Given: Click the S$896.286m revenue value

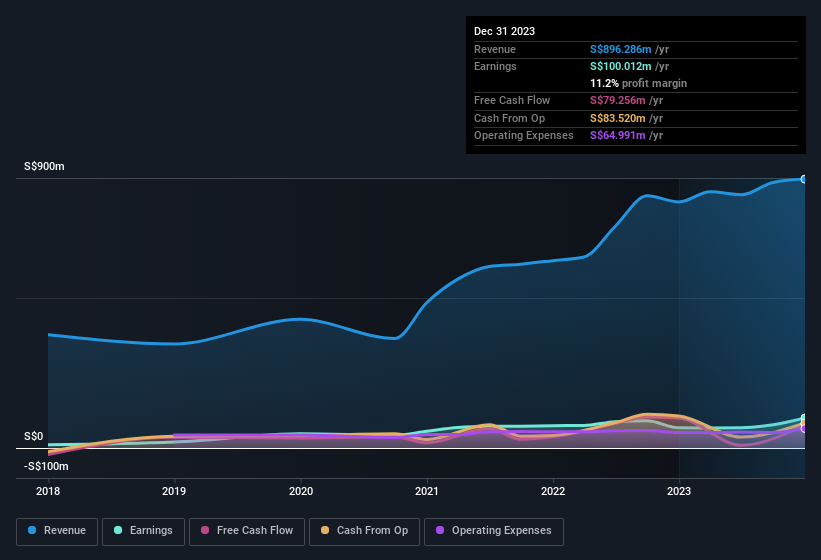Looking at the screenshot, I should [x=620, y=49].
